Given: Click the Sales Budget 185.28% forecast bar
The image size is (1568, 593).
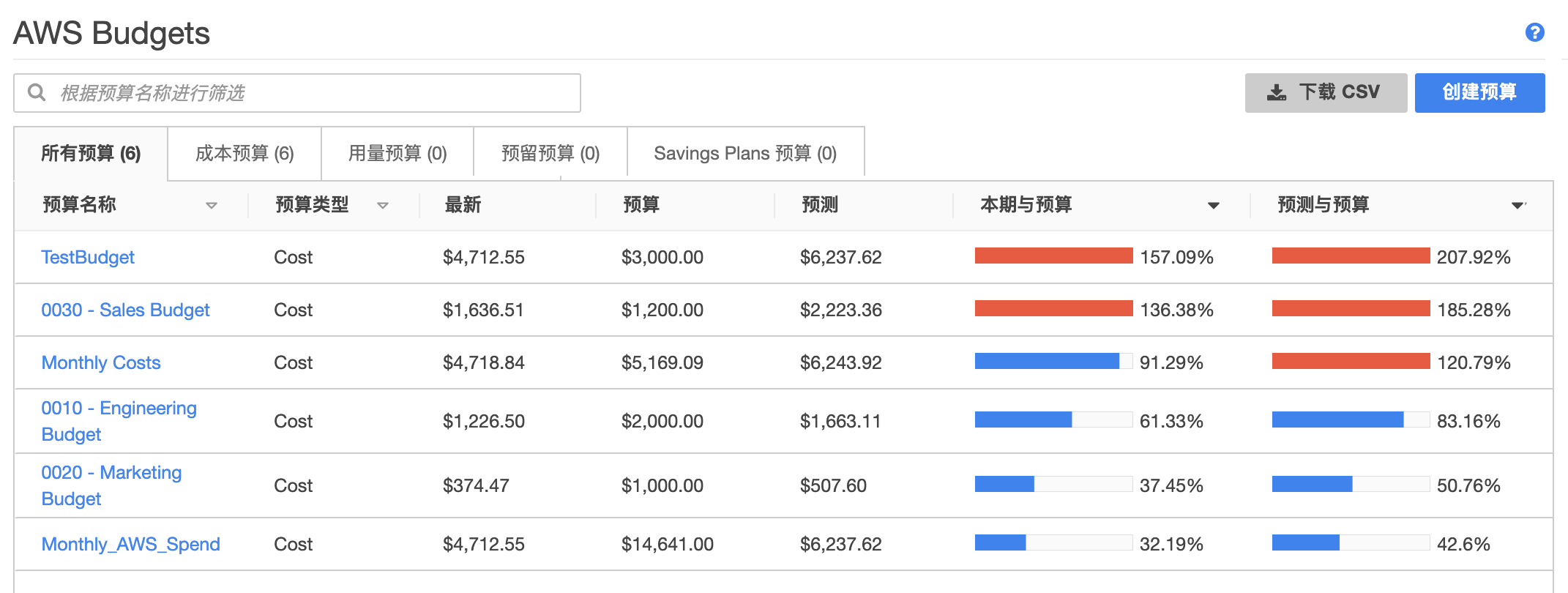Looking at the screenshot, I should [x=1351, y=308].
